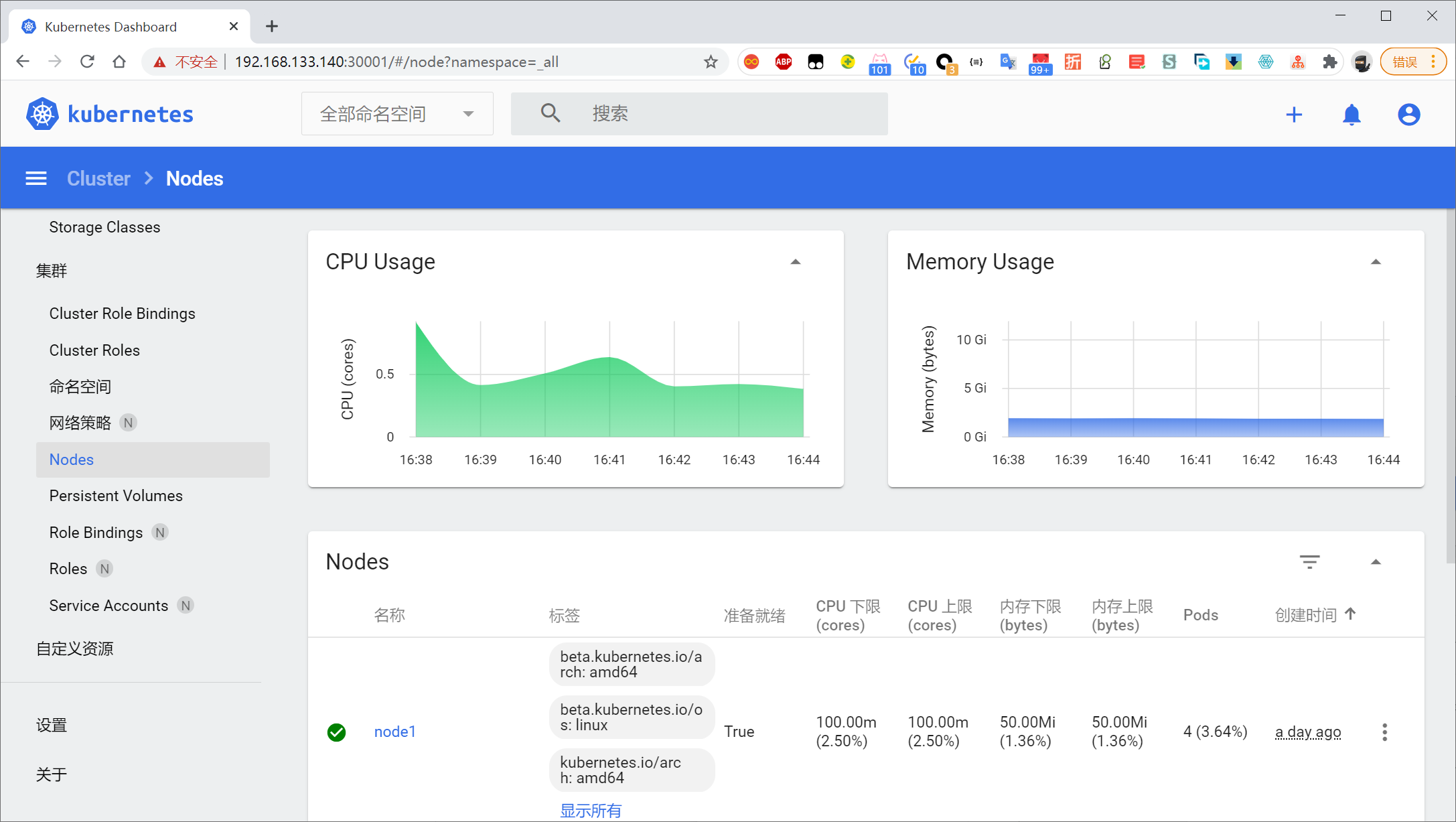Open the notifications bell
The width and height of the screenshot is (1456, 822).
pyautogui.click(x=1352, y=115)
